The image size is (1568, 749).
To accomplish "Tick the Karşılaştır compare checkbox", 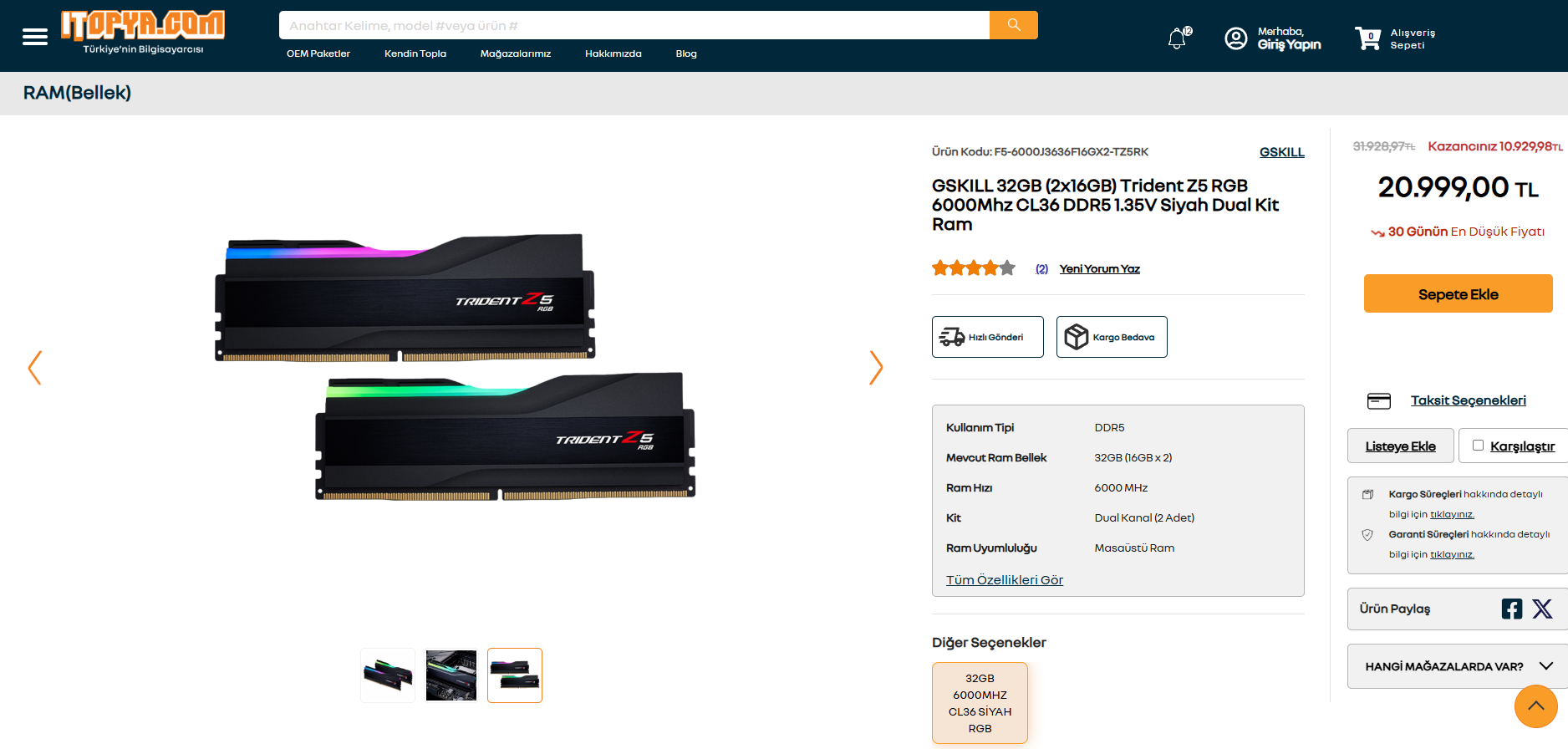I will 1478,446.
